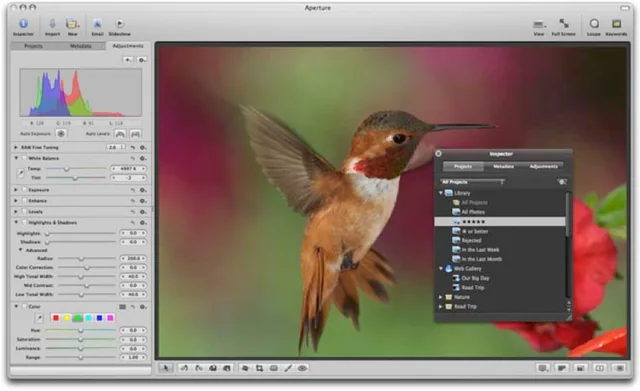Collapse the White Balance section
This screenshot has height=391, width=640.
pyautogui.click(x=16, y=158)
